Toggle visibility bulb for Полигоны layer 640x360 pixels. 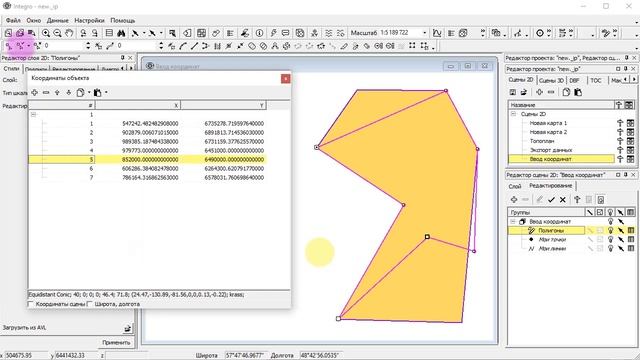click(x=611, y=231)
